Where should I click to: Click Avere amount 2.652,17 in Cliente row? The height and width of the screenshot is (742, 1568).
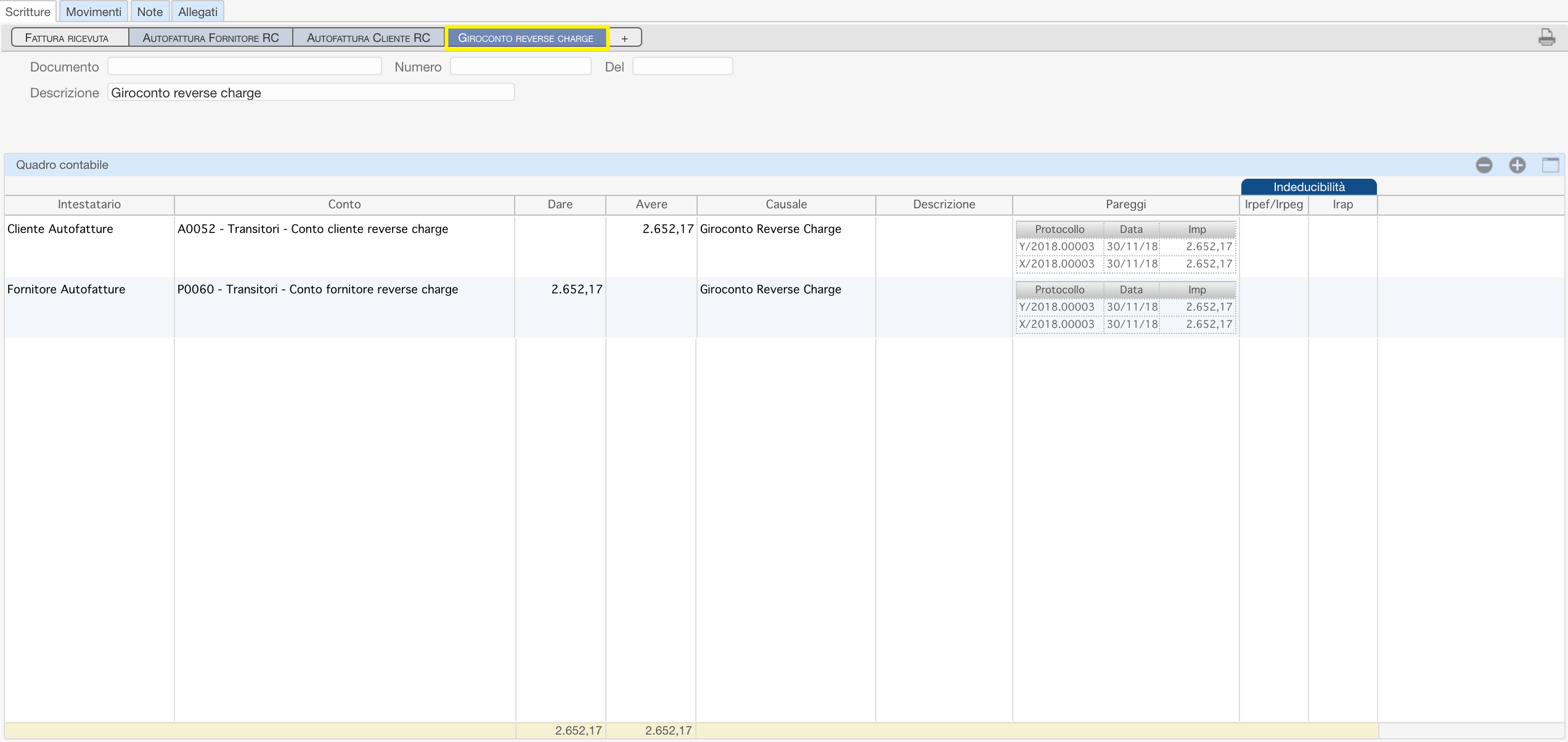(668, 229)
